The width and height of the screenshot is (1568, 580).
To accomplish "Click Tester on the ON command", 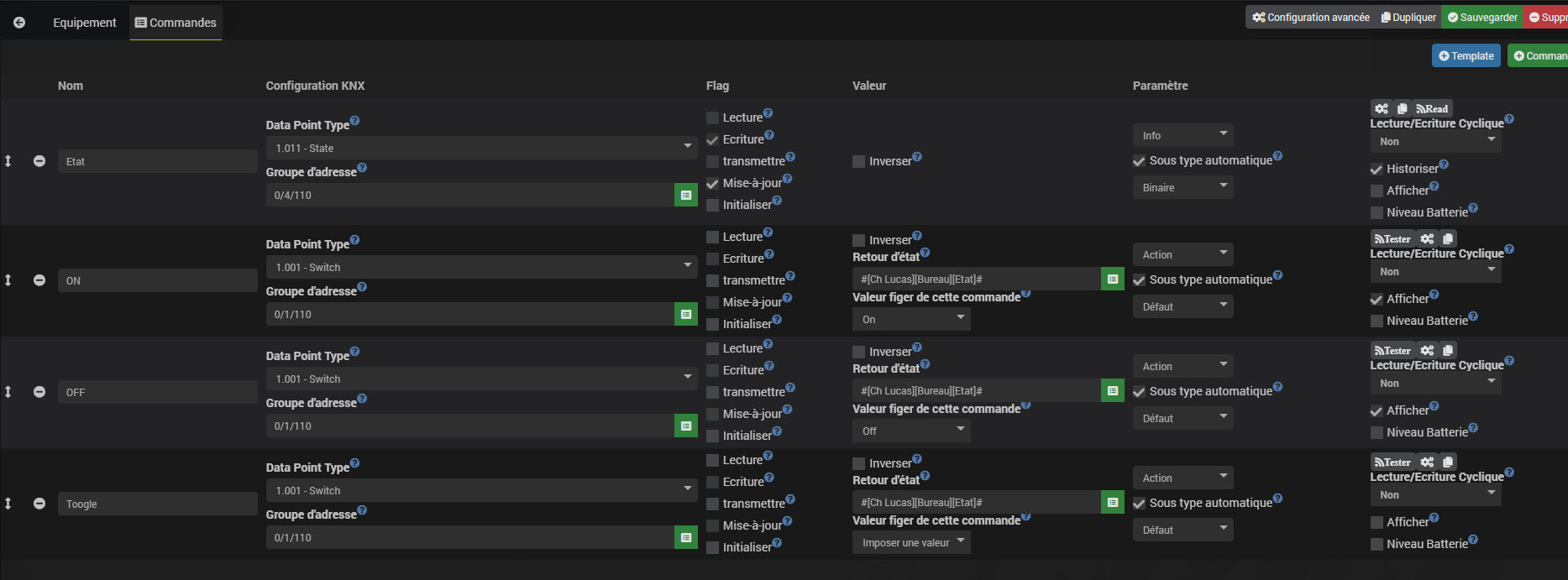I will click(x=1392, y=238).
